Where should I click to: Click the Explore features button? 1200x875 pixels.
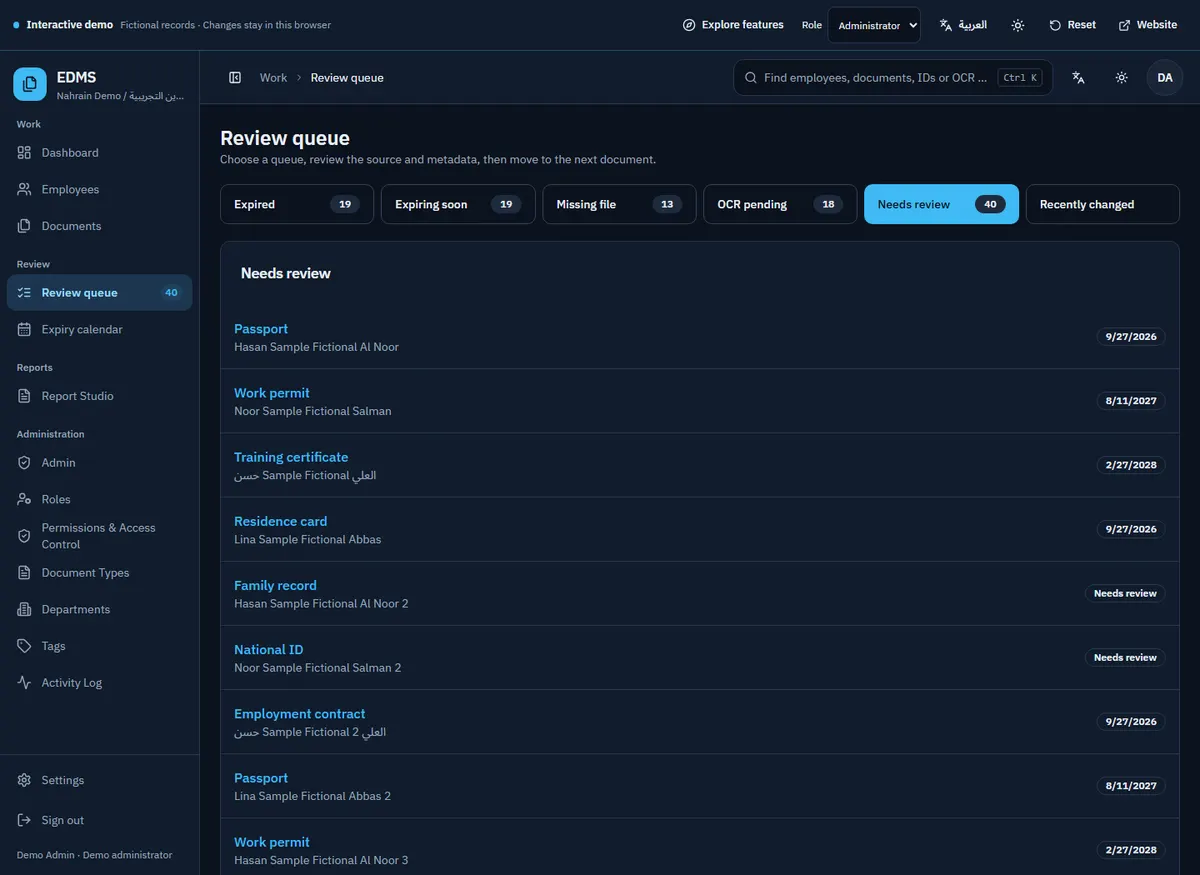coord(733,25)
